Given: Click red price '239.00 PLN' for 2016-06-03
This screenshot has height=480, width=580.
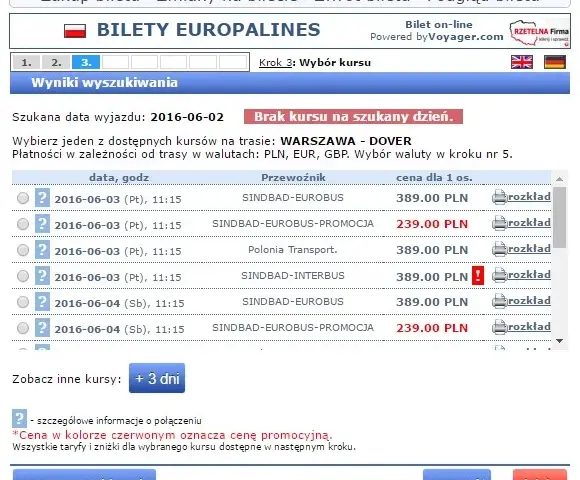Looking at the screenshot, I should point(432,224).
